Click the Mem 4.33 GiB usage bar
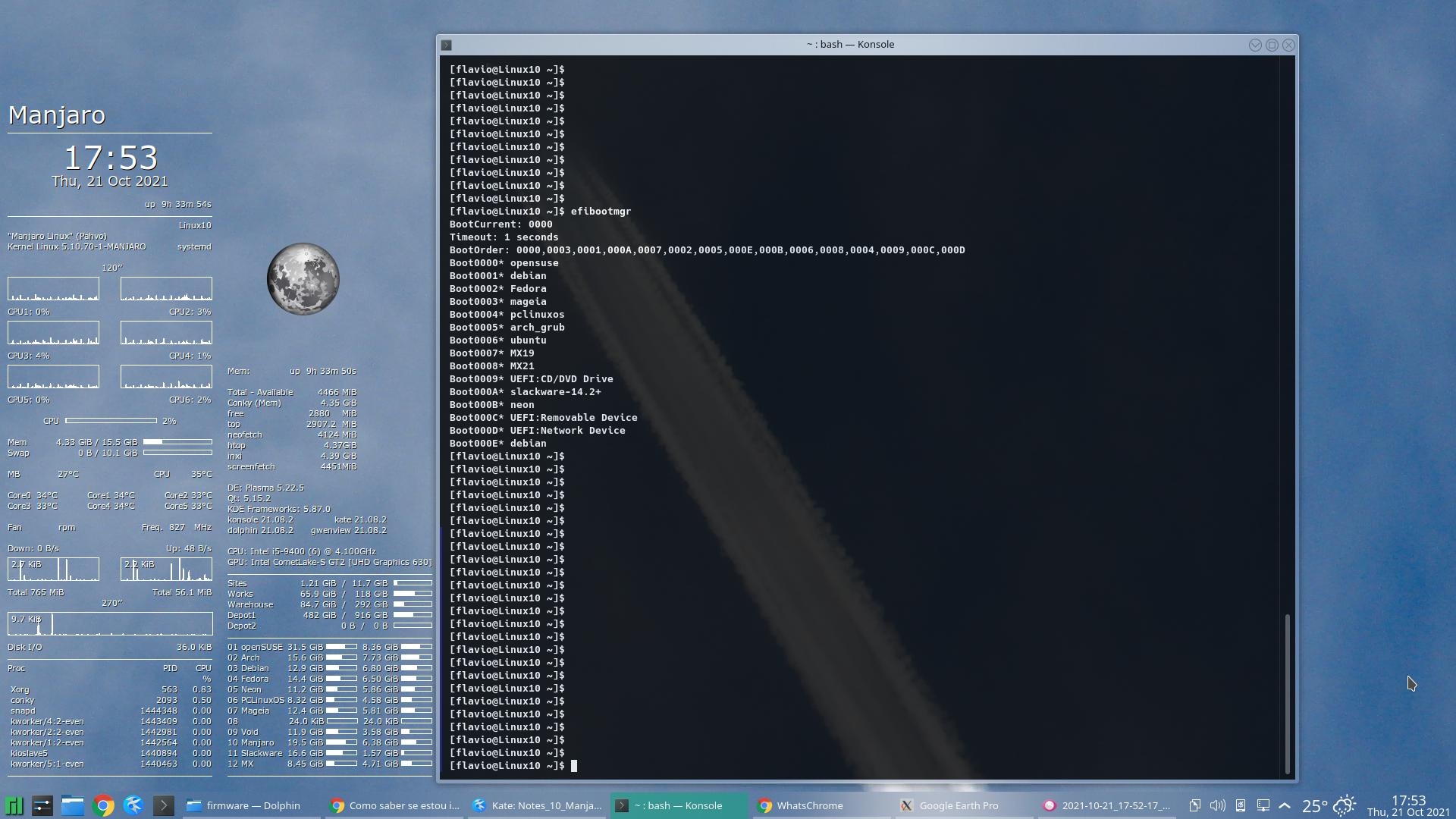Viewport: 1456px width, 819px height. coord(177,442)
